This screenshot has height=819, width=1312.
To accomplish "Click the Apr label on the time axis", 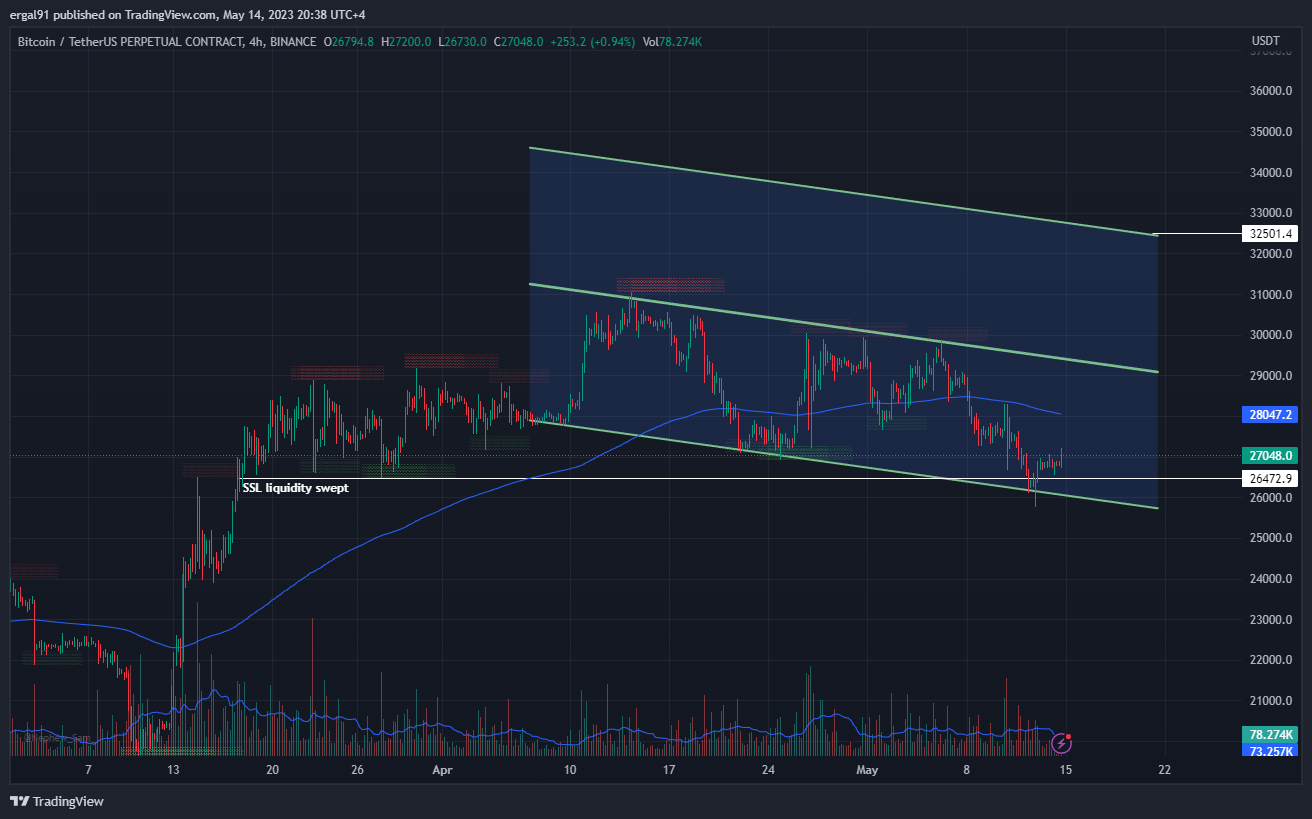I will tap(443, 770).
